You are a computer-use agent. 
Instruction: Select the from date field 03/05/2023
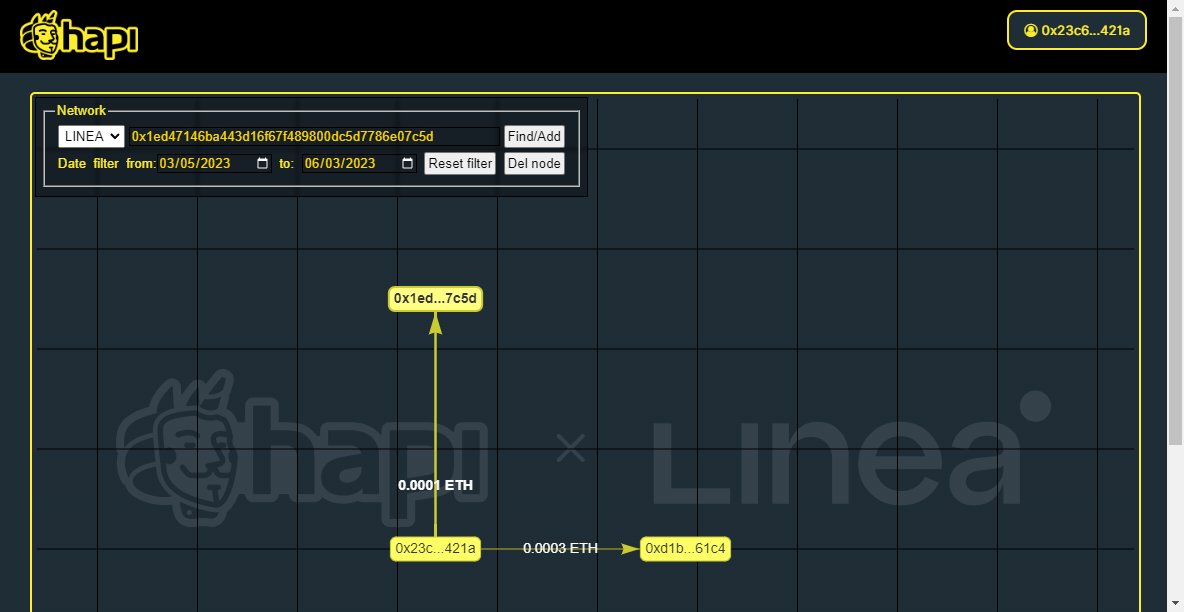coord(214,163)
